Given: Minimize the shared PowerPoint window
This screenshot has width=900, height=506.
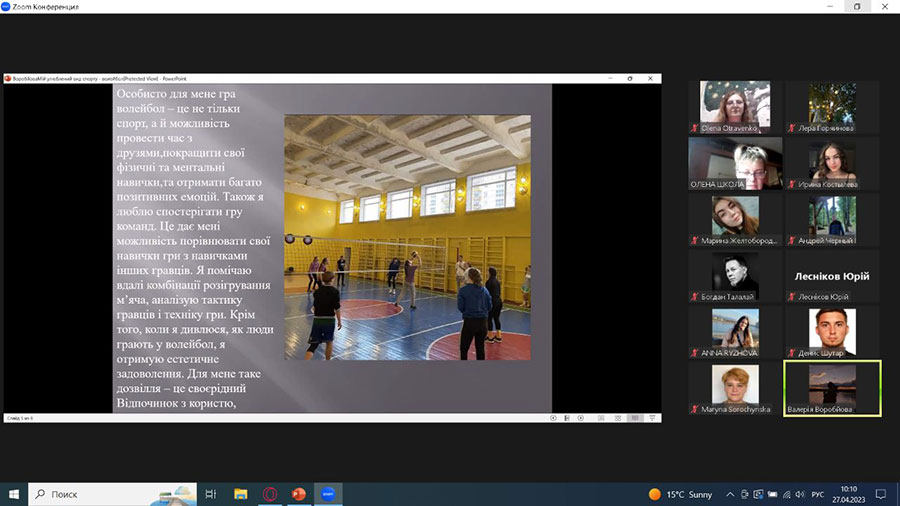Looking at the screenshot, I should point(610,79).
